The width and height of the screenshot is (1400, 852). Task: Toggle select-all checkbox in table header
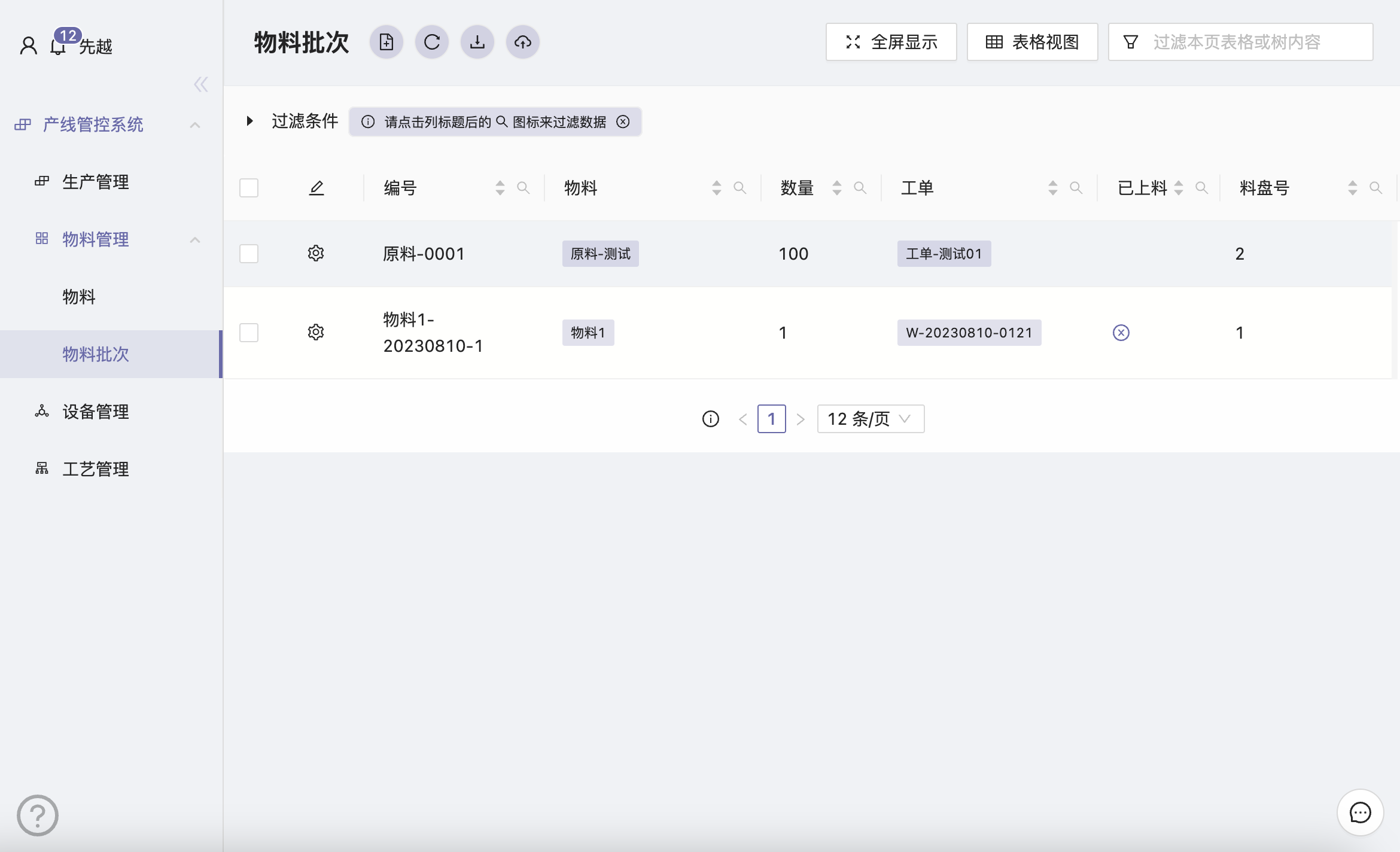point(249,188)
